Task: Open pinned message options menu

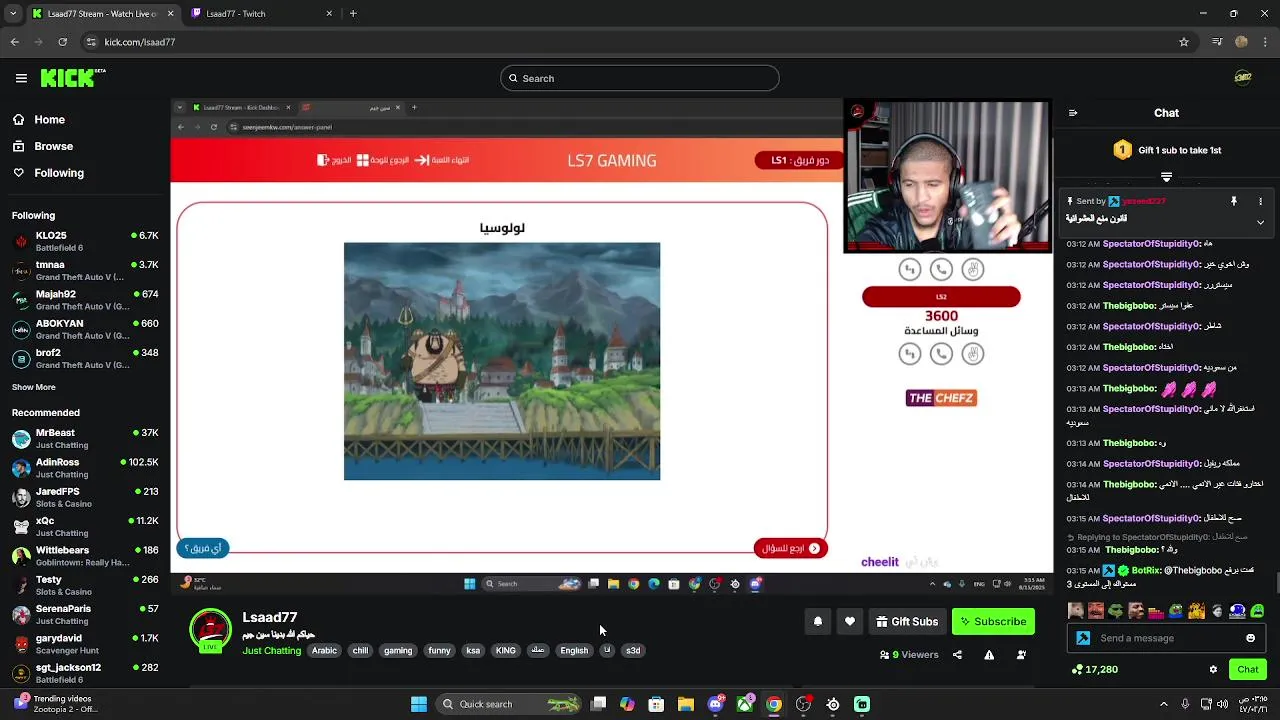Action: point(1260,201)
